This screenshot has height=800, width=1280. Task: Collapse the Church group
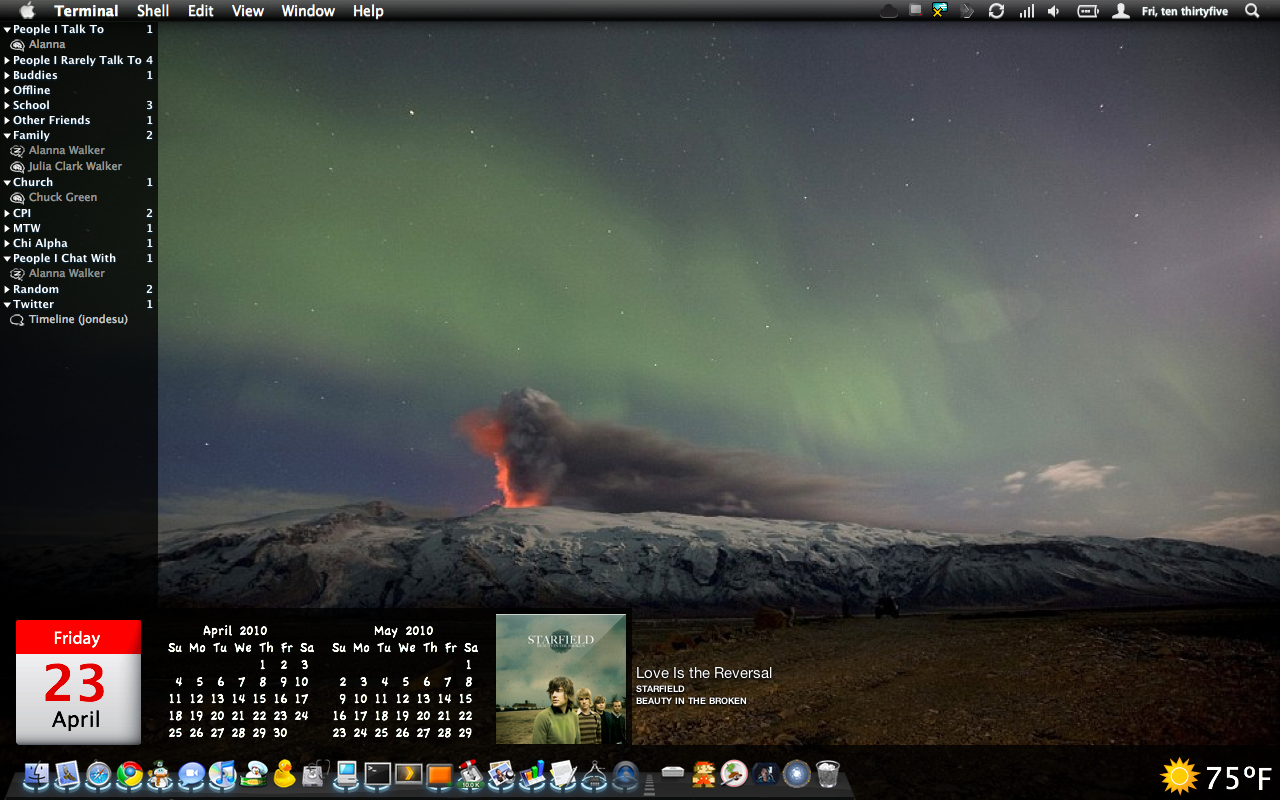pos(7,183)
